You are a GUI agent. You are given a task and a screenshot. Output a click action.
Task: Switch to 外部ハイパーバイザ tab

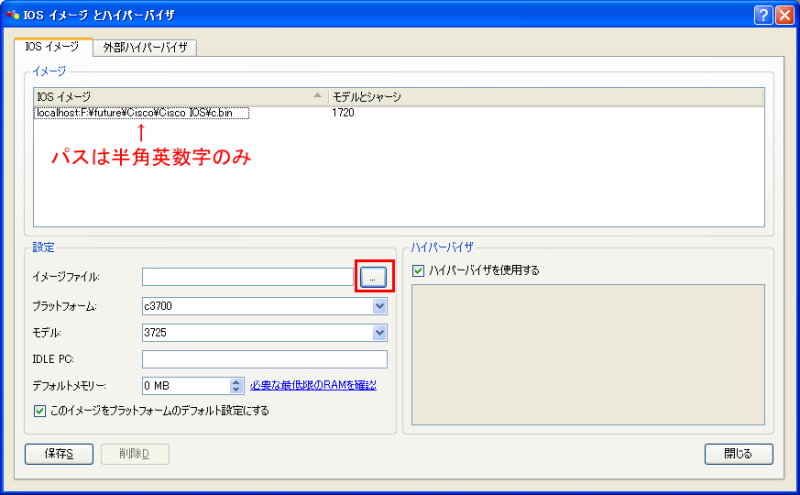[144, 47]
